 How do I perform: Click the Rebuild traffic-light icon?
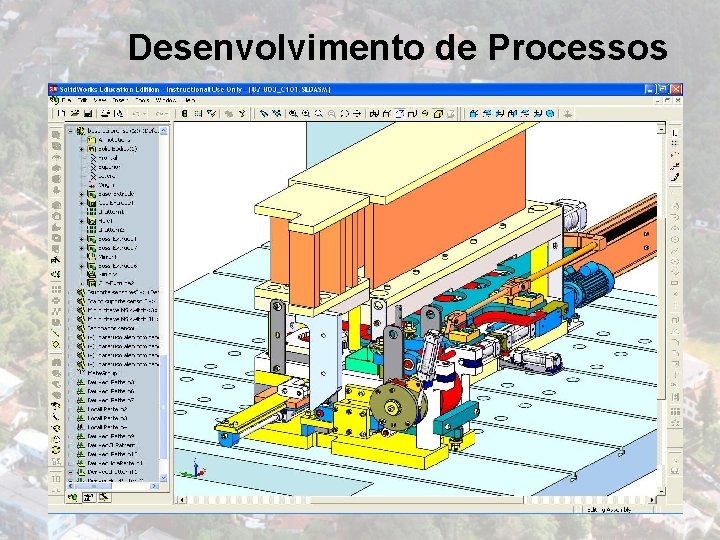[185, 113]
